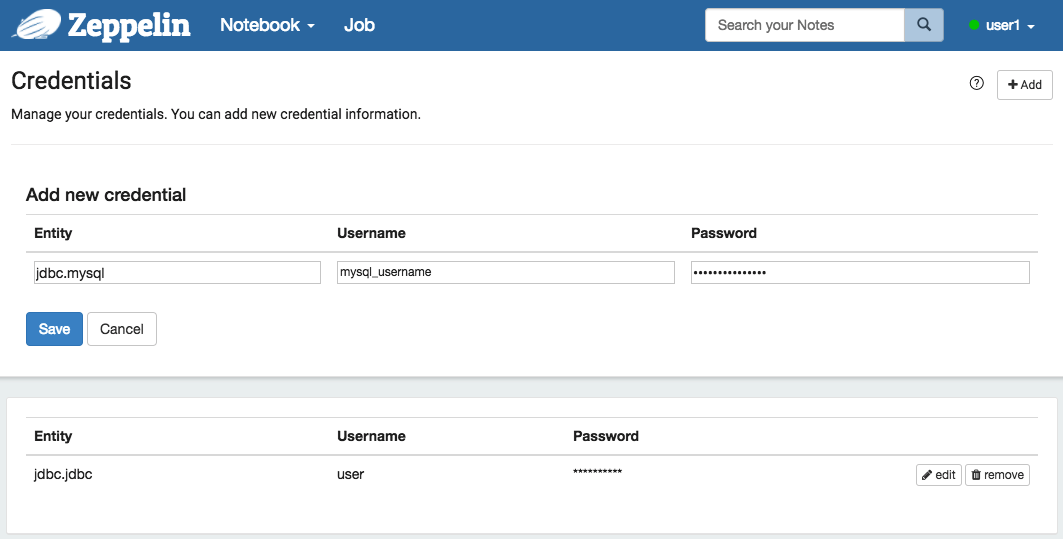Click the pencil edit button for jdbc.jdbc
The height and width of the screenshot is (539, 1063).
pyautogui.click(x=938, y=475)
